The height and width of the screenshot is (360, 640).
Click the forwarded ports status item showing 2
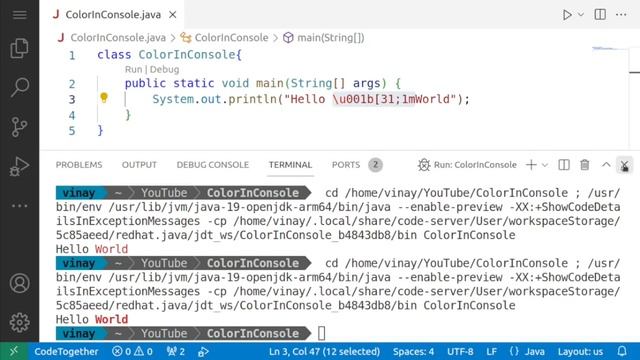(176, 351)
